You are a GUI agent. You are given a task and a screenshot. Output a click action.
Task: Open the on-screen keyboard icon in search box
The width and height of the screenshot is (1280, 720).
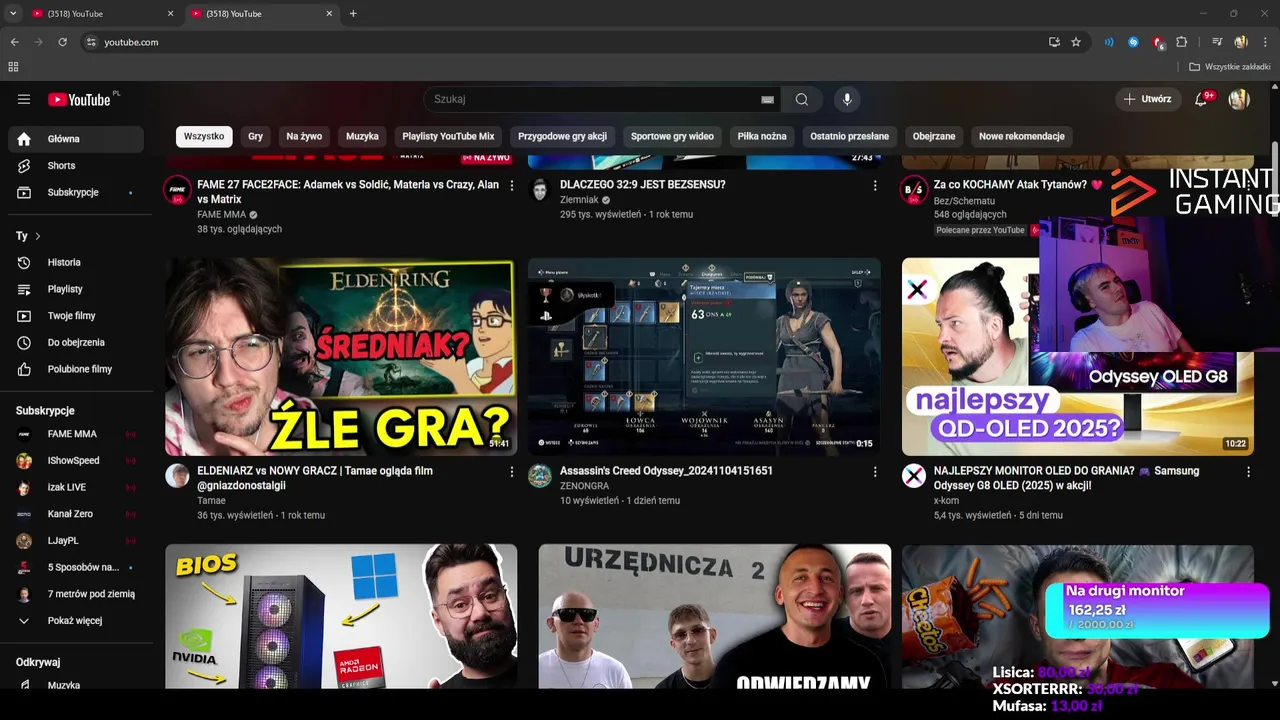pos(767,100)
